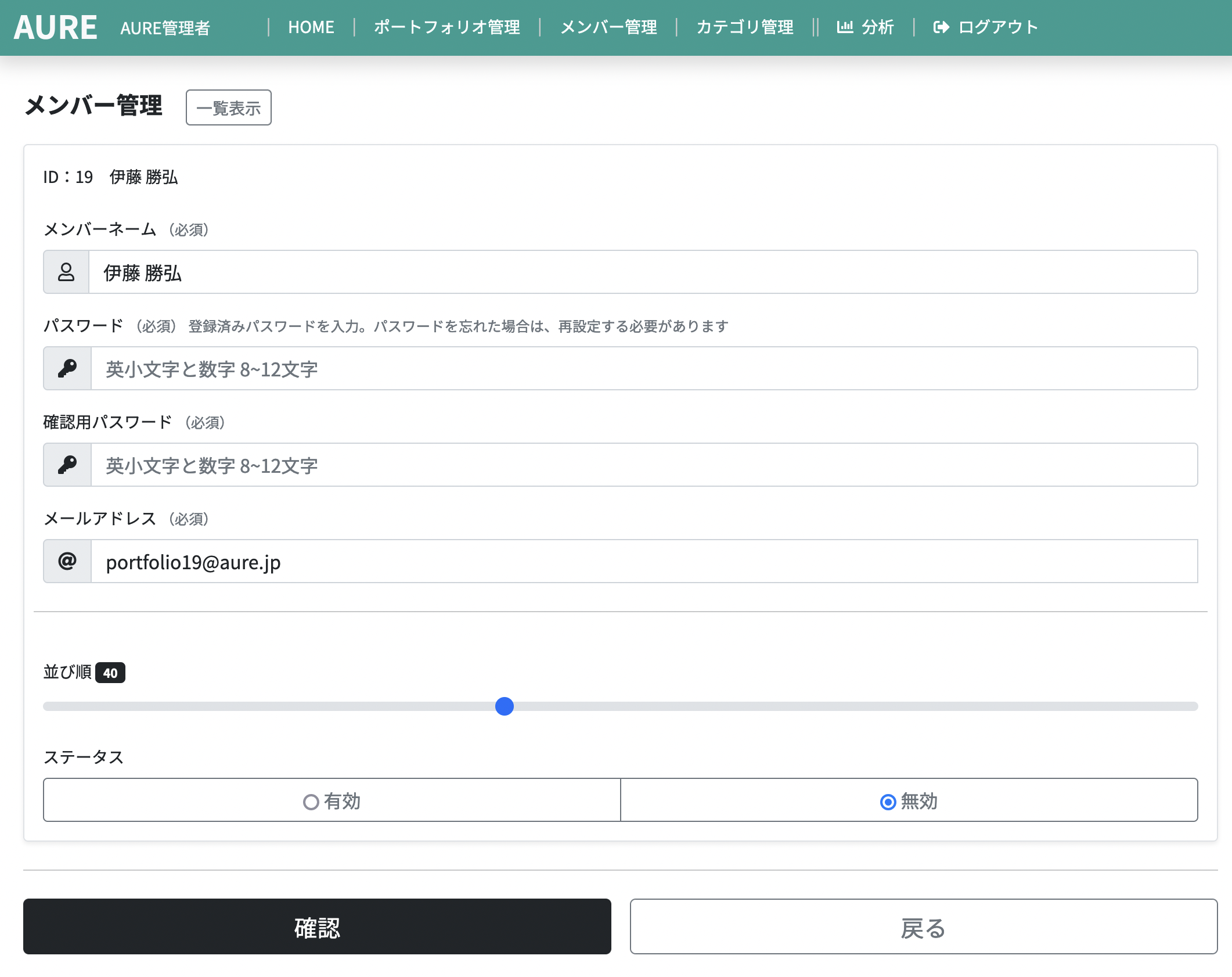Click the 並び順 slider handle
The width and height of the screenshot is (1232, 977).
(x=505, y=706)
